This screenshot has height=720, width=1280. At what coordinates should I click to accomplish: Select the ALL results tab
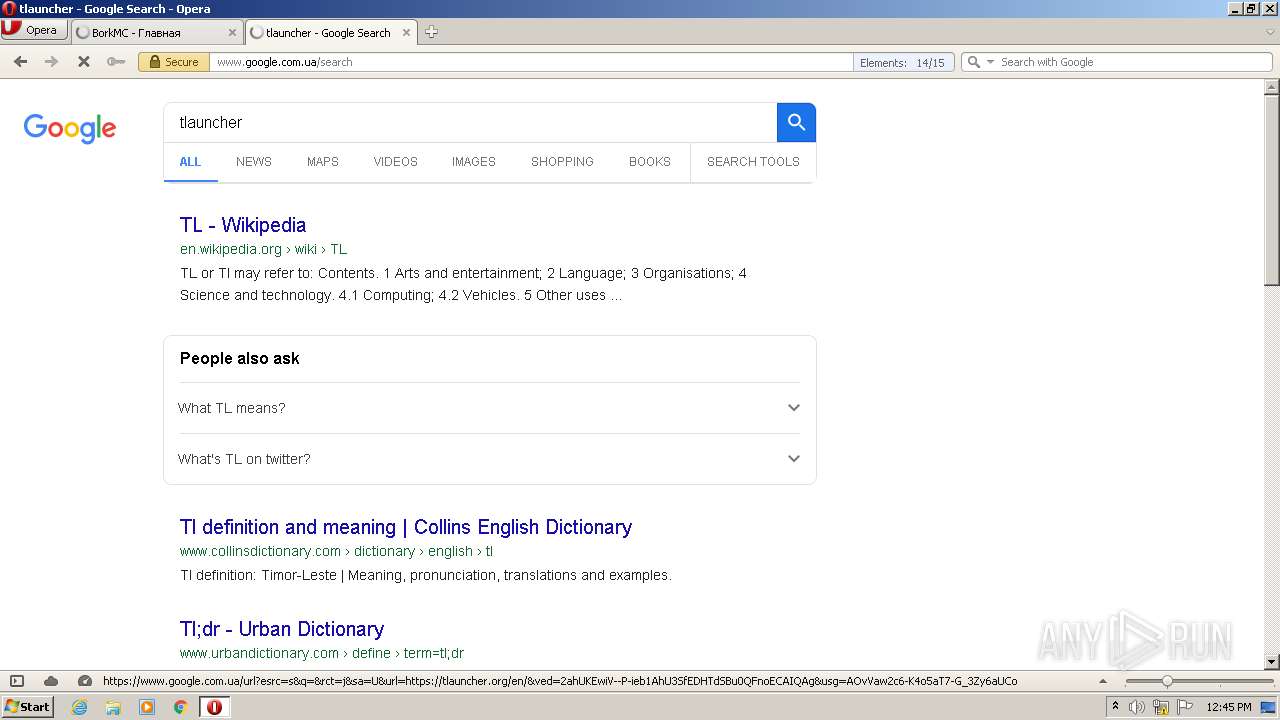pos(190,161)
